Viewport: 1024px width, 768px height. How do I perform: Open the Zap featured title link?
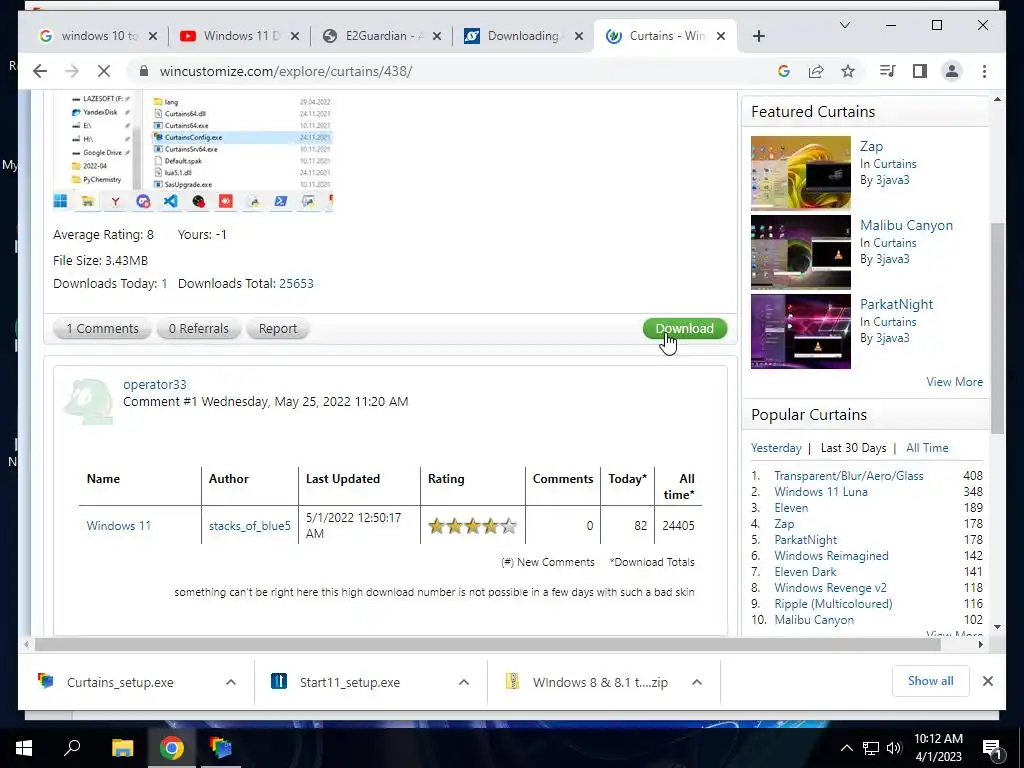point(871,146)
